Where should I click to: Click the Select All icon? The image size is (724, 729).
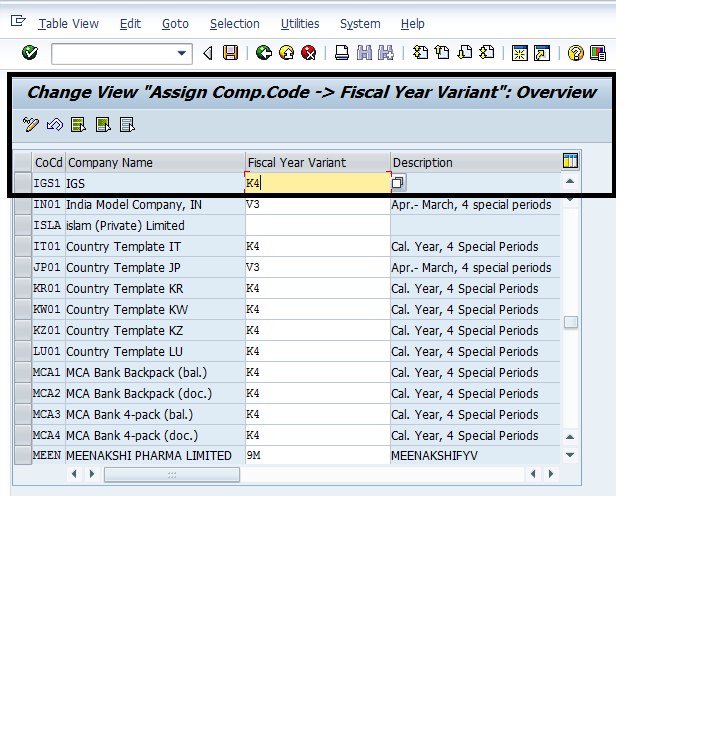(78, 125)
